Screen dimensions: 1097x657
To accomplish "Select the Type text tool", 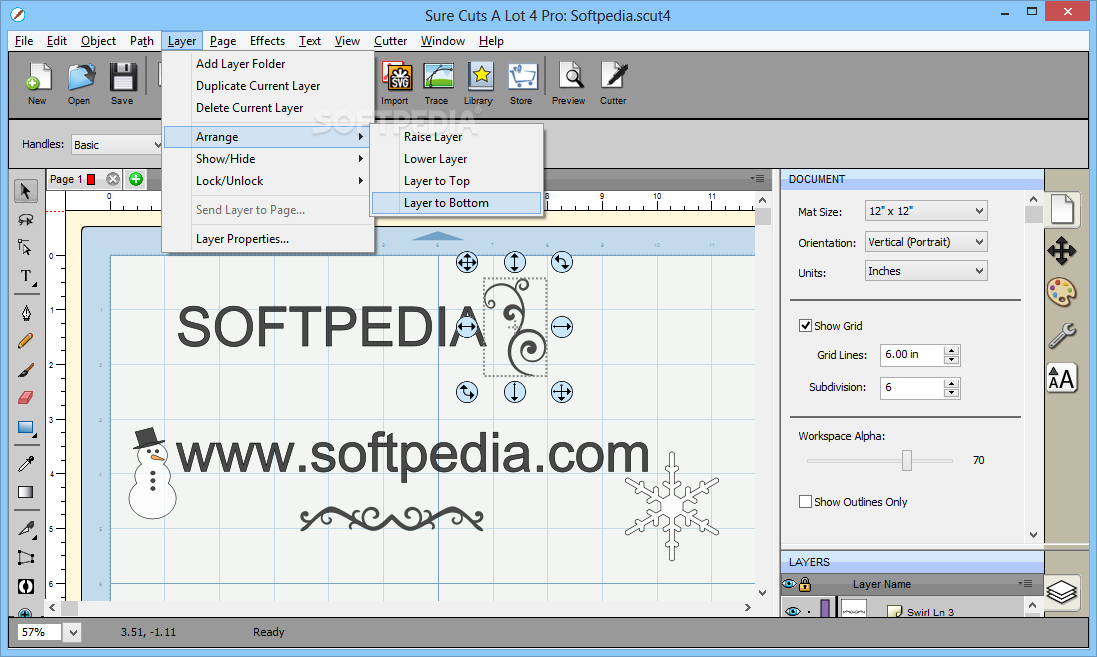I will point(26,276).
